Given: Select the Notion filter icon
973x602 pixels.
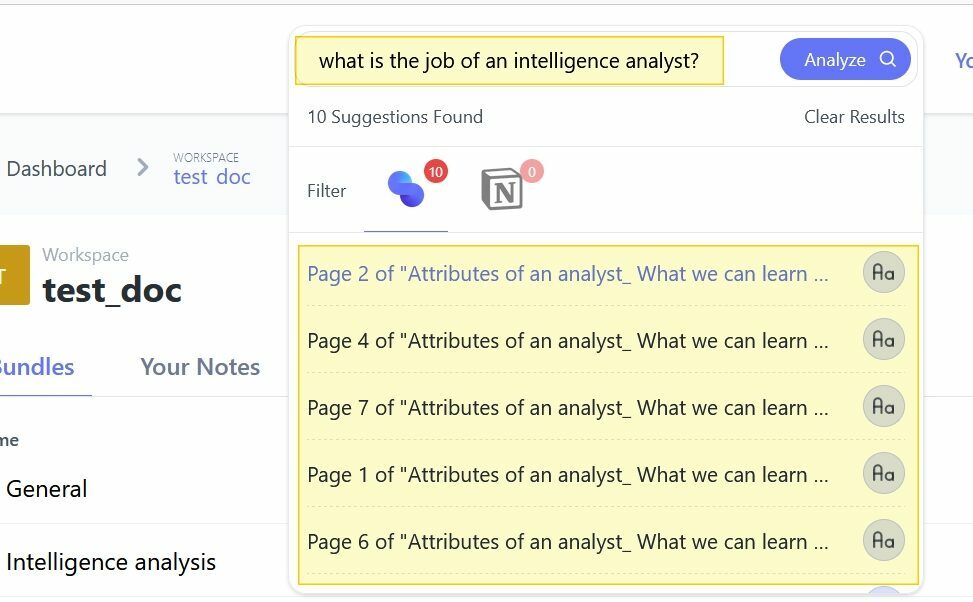Looking at the screenshot, I should pos(502,189).
